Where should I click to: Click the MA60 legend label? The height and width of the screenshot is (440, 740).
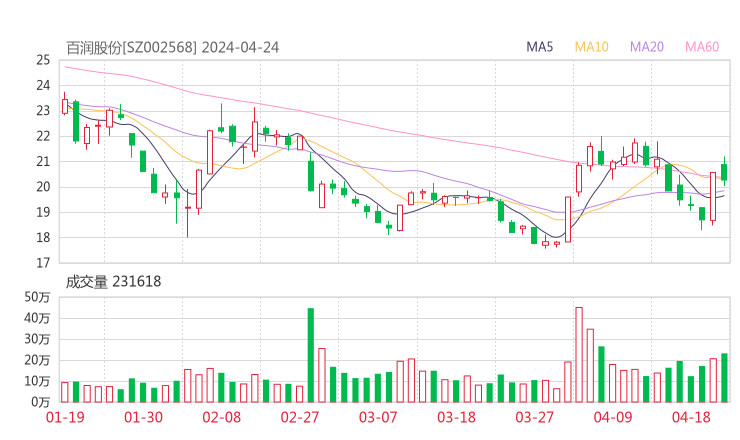tap(702, 47)
